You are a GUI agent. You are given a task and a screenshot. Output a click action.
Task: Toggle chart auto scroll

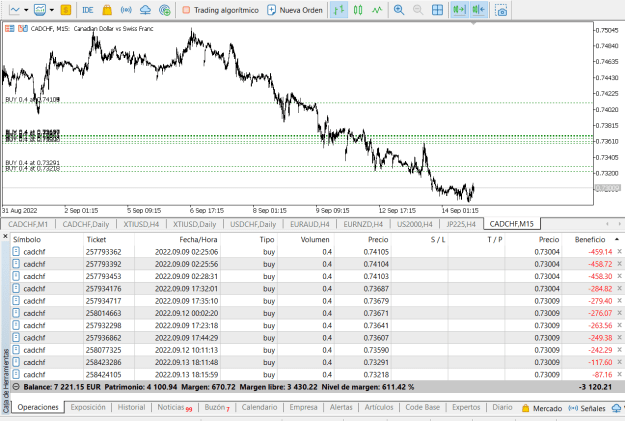coord(459,10)
